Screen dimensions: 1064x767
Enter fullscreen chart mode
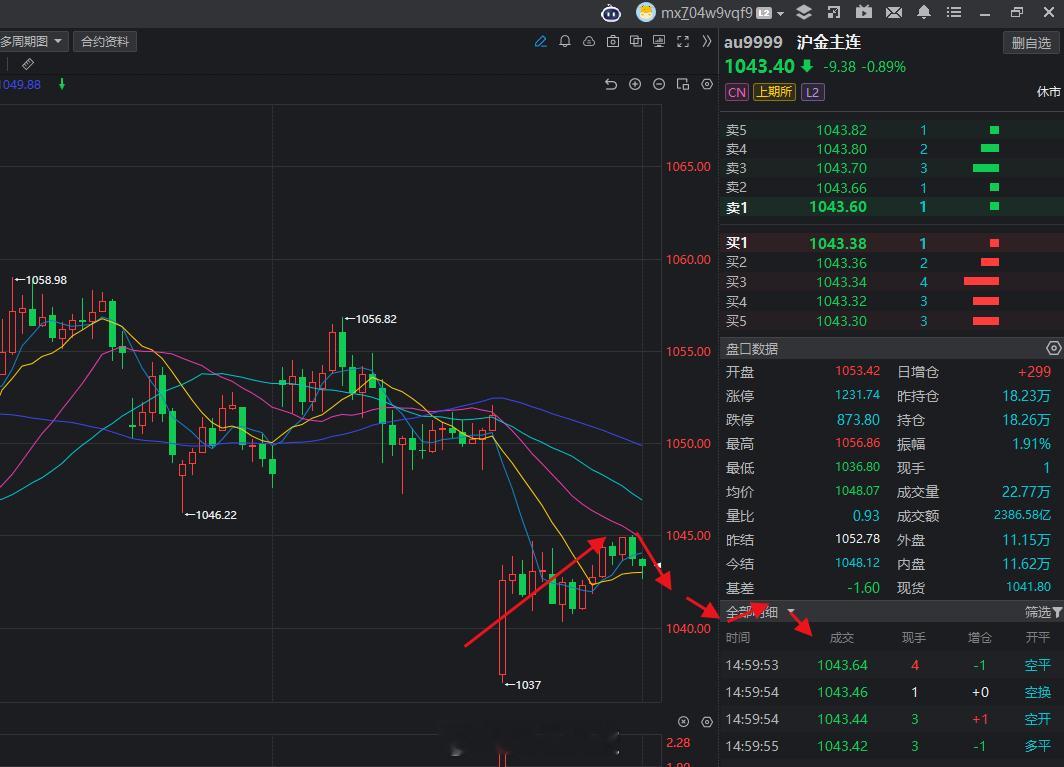683,41
